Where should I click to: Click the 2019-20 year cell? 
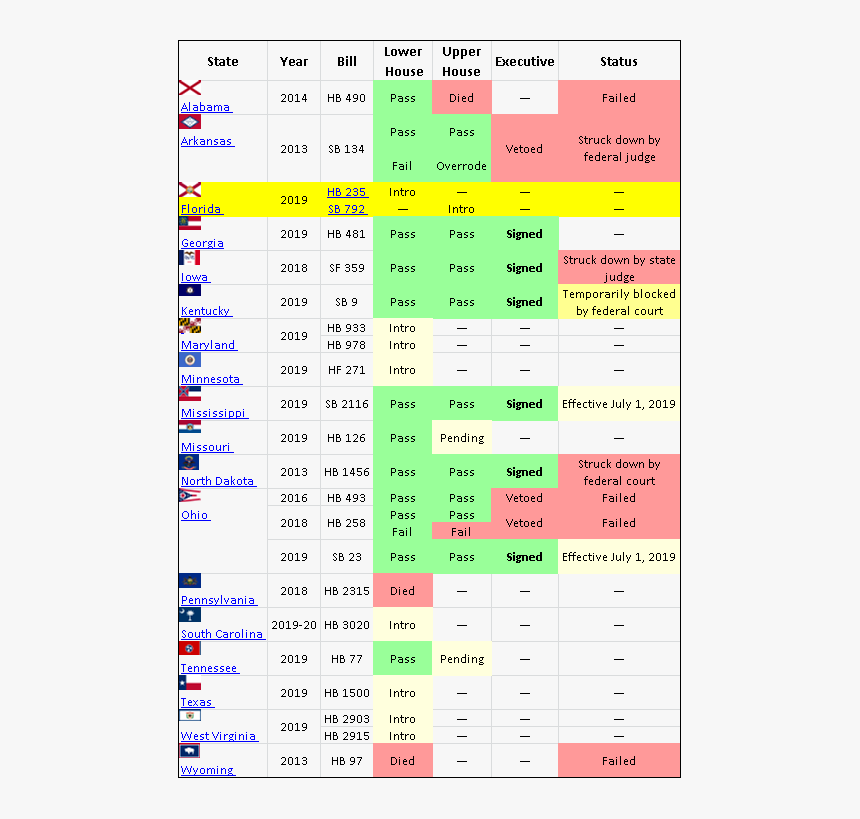pos(294,625)
